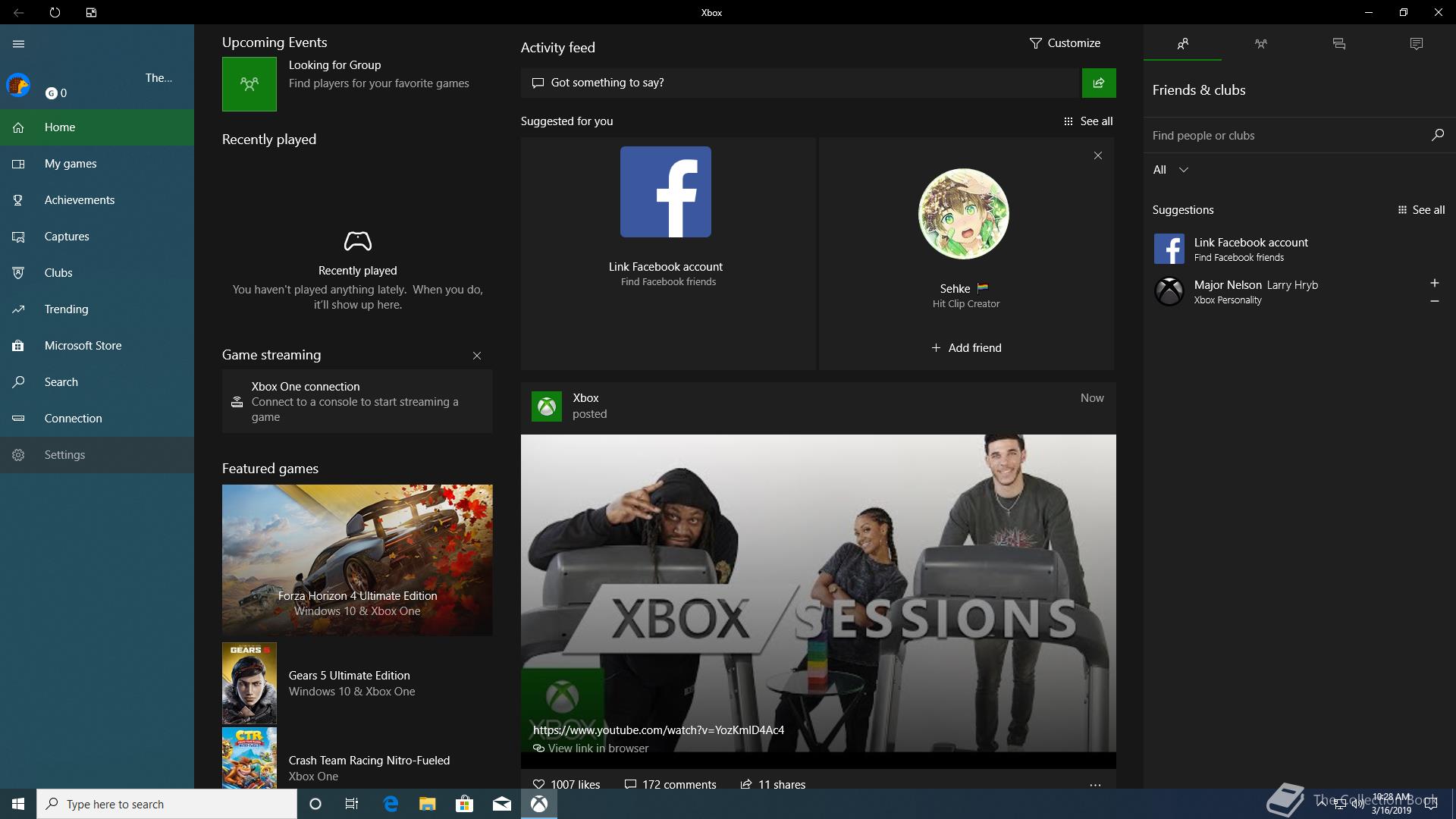Open My games in sidebar

(x=97, y=164)
